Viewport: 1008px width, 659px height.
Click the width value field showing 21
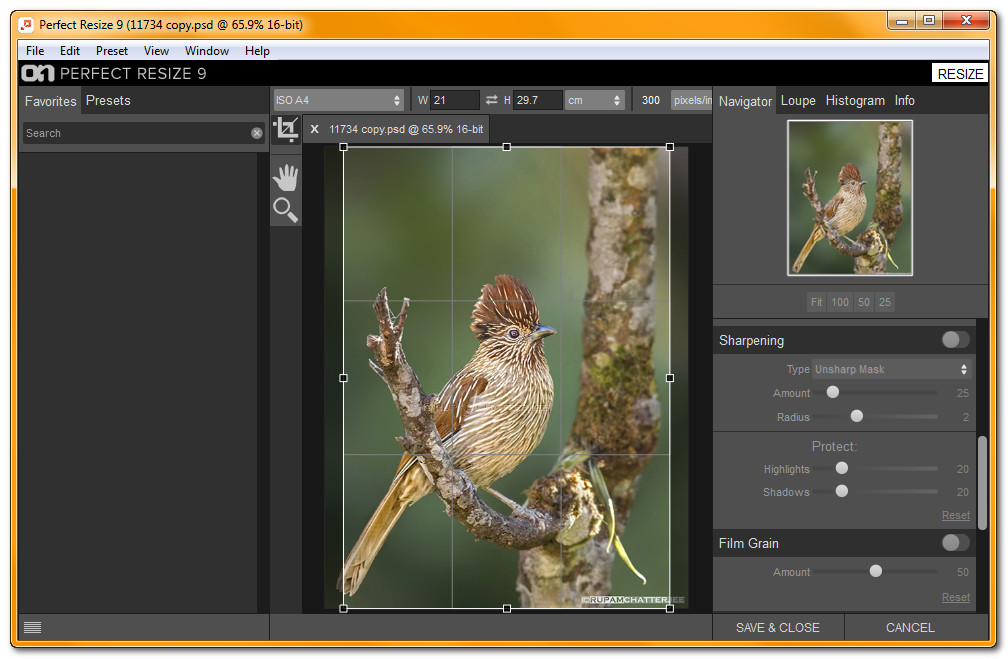click(x=454, y=100)
